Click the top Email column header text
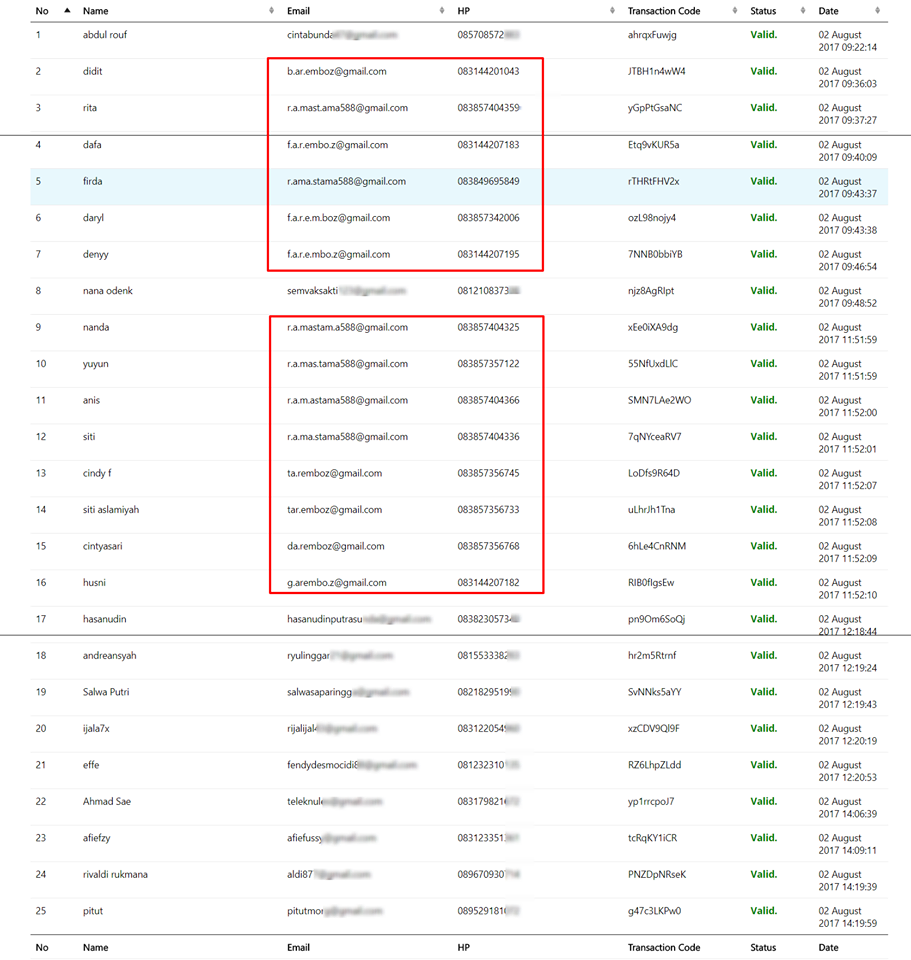The width and height of the screenshot is (911, 960). tap(298, 11)
